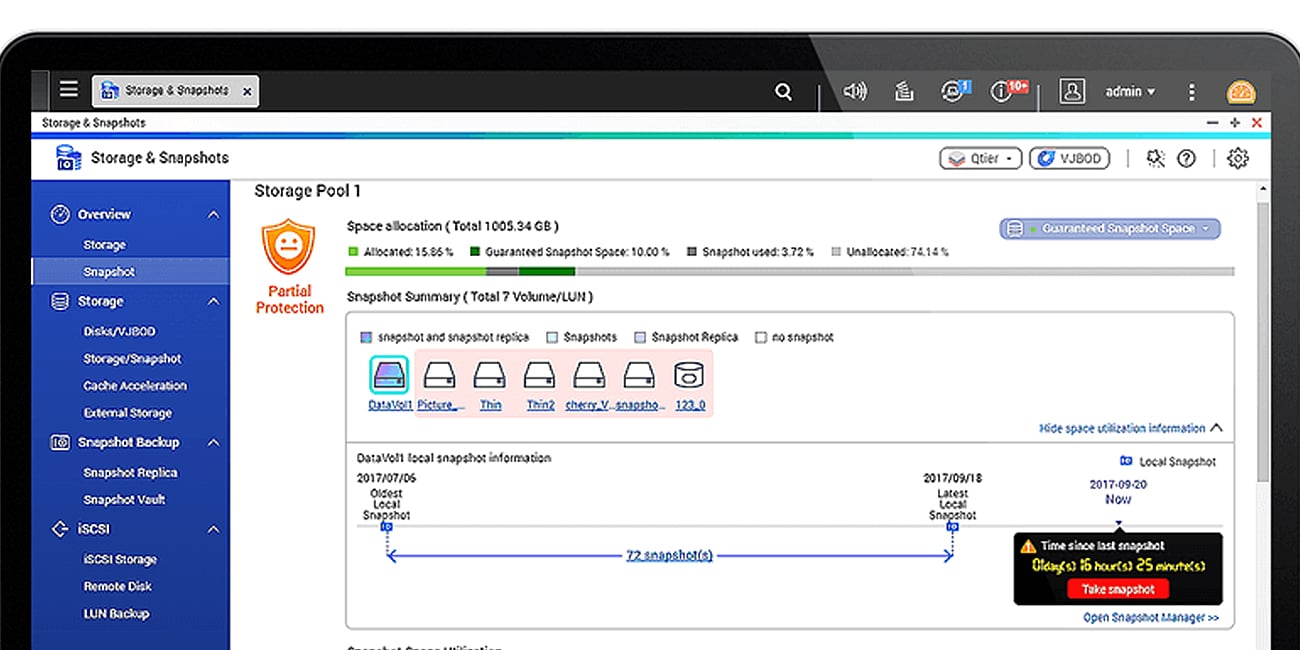The image size is (1300, 650).
Task: Open Snapshot Replica in sidebar
Action: point(130,472)
